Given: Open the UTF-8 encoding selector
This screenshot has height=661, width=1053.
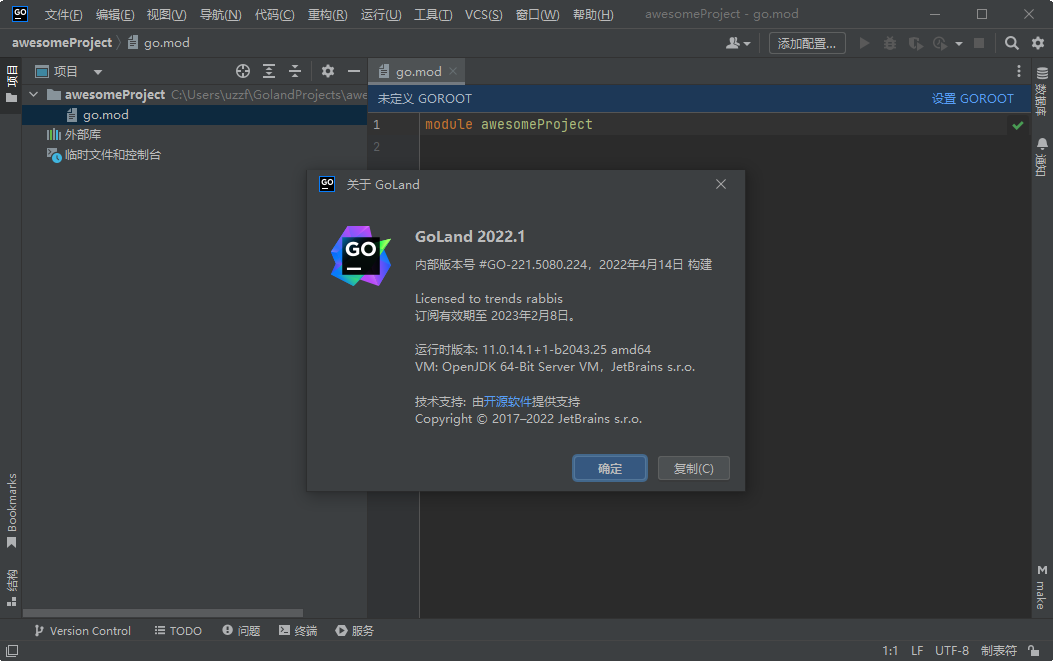Looking at the screenshot, I should pos(952,650).
